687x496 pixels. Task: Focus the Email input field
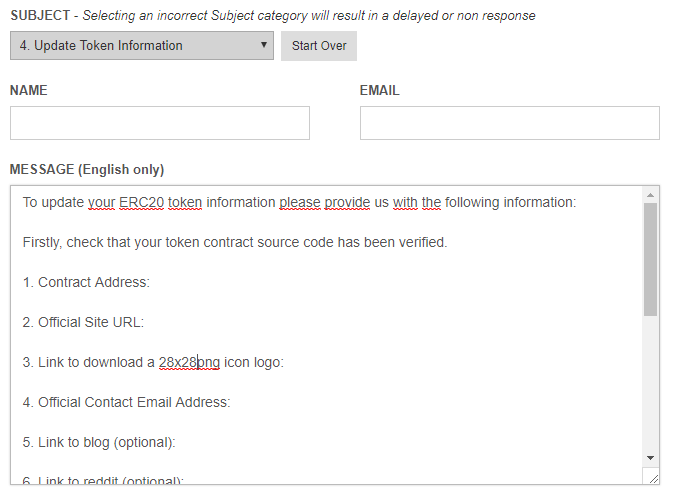(x=509, y=123)
